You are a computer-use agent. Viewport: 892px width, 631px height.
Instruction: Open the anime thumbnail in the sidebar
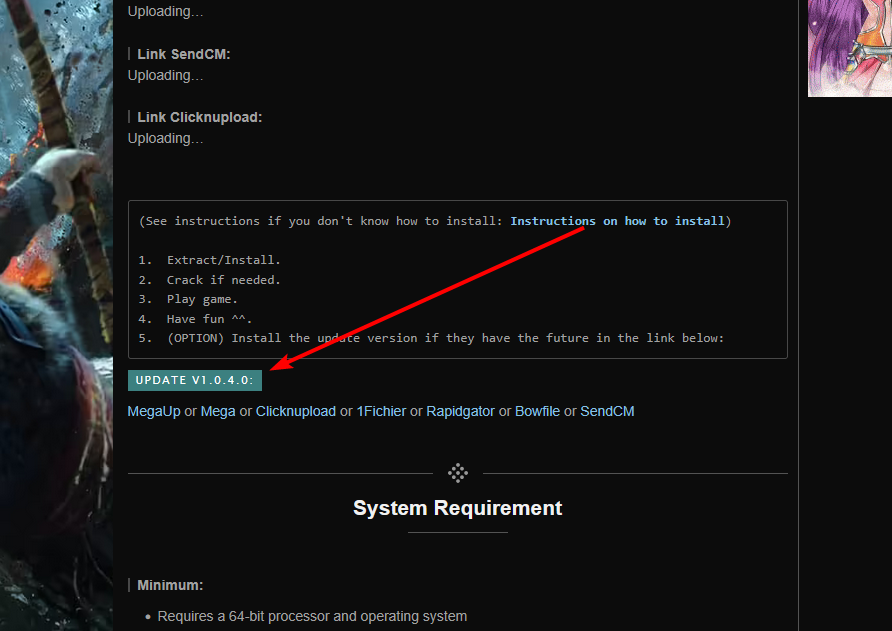tap(849, 47)
